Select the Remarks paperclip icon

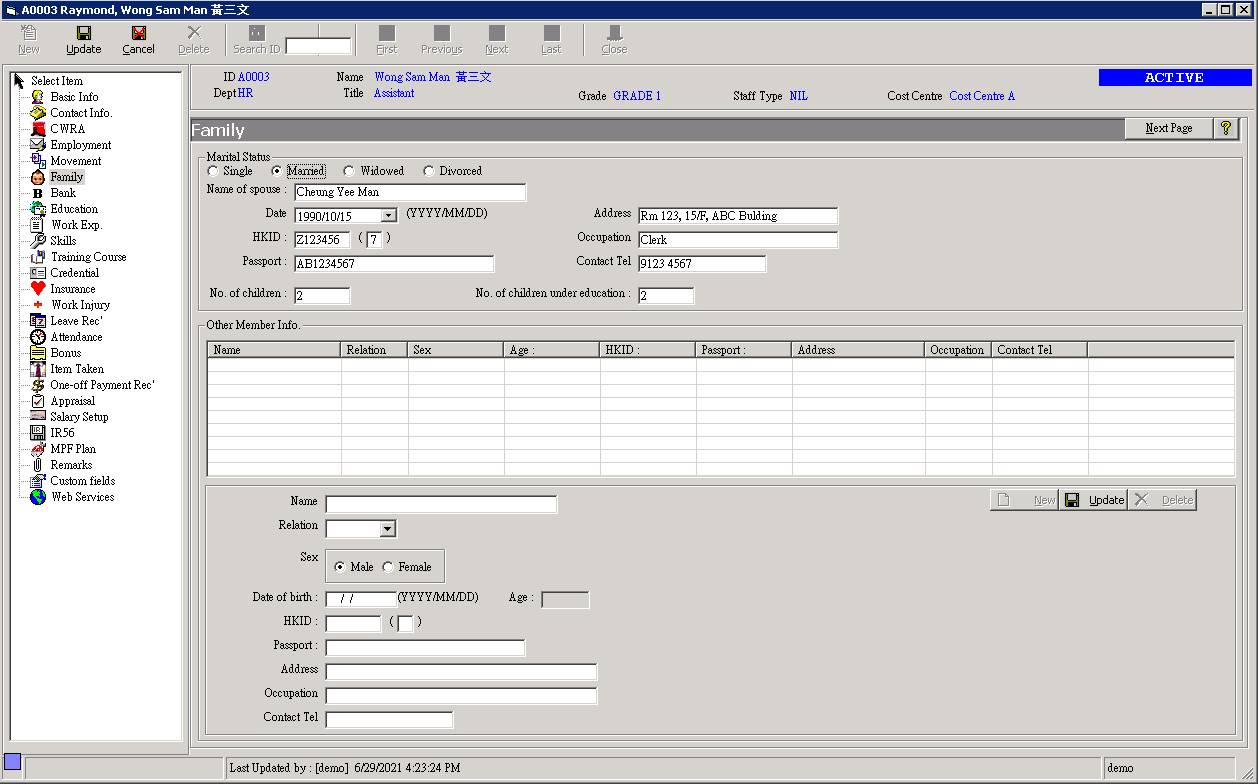click(38, 465)
